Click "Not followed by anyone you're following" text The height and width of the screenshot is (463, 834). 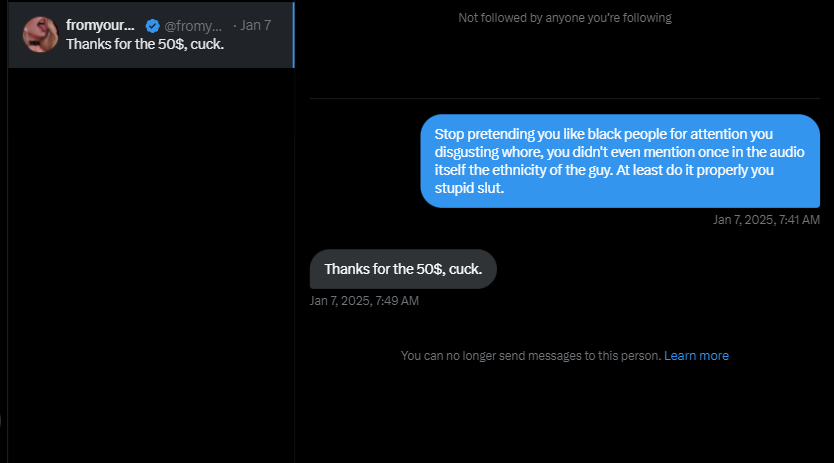coord(565,18)
